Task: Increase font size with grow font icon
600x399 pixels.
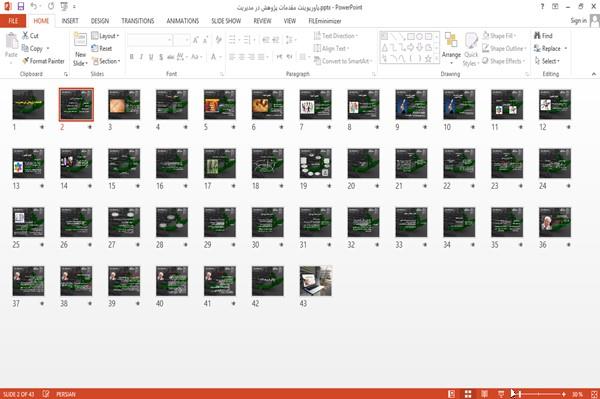Action: pos(196,40)
